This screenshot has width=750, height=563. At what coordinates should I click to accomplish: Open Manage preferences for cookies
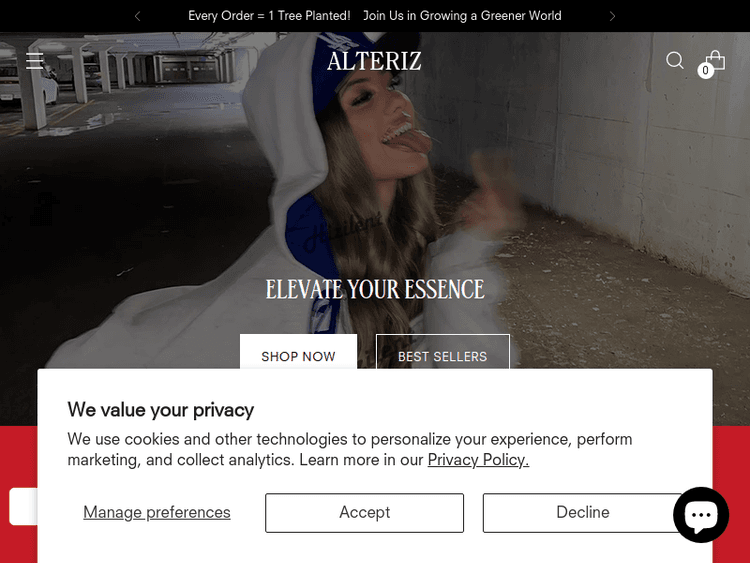click(x=157, y=512)
